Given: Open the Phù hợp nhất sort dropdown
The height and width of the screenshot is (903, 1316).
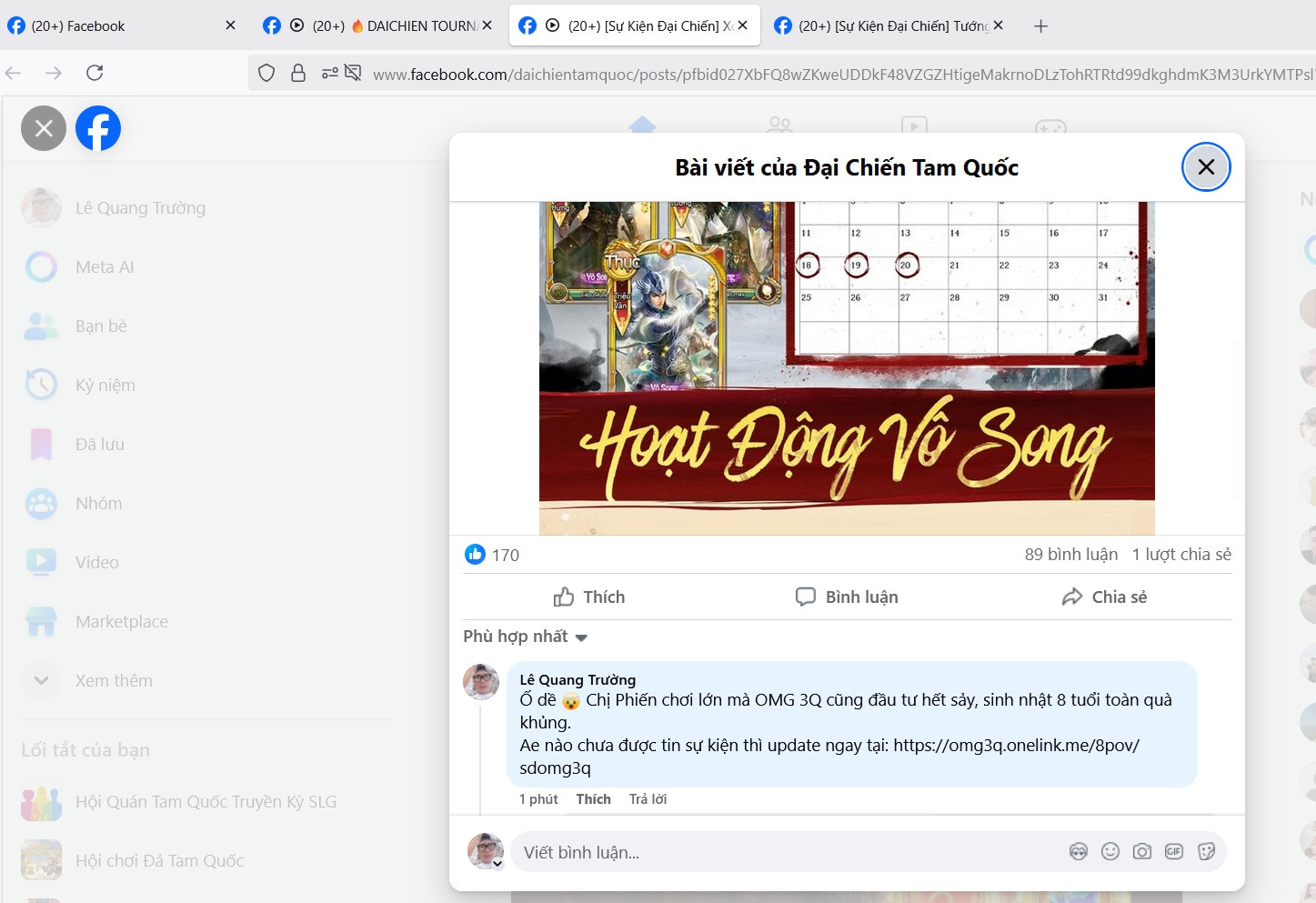Looking at the screenshot, I should pos(526,637).
